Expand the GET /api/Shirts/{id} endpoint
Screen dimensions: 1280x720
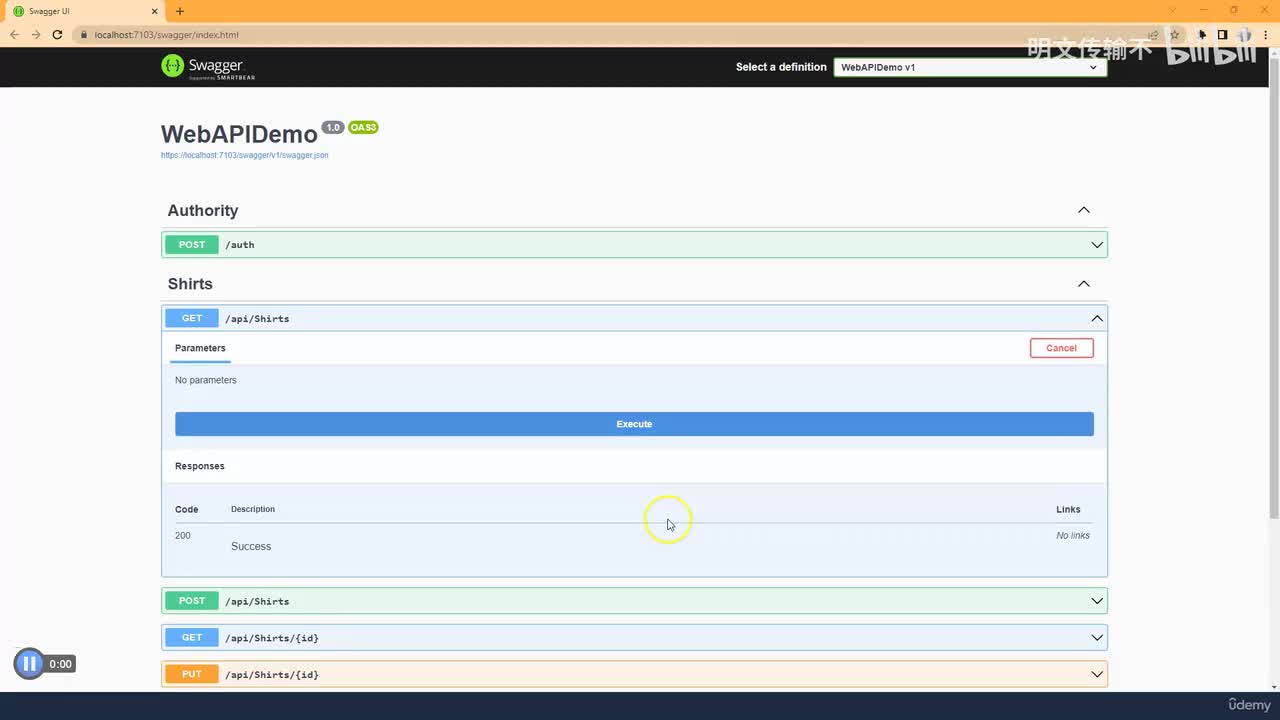(x=1097, y=638)
